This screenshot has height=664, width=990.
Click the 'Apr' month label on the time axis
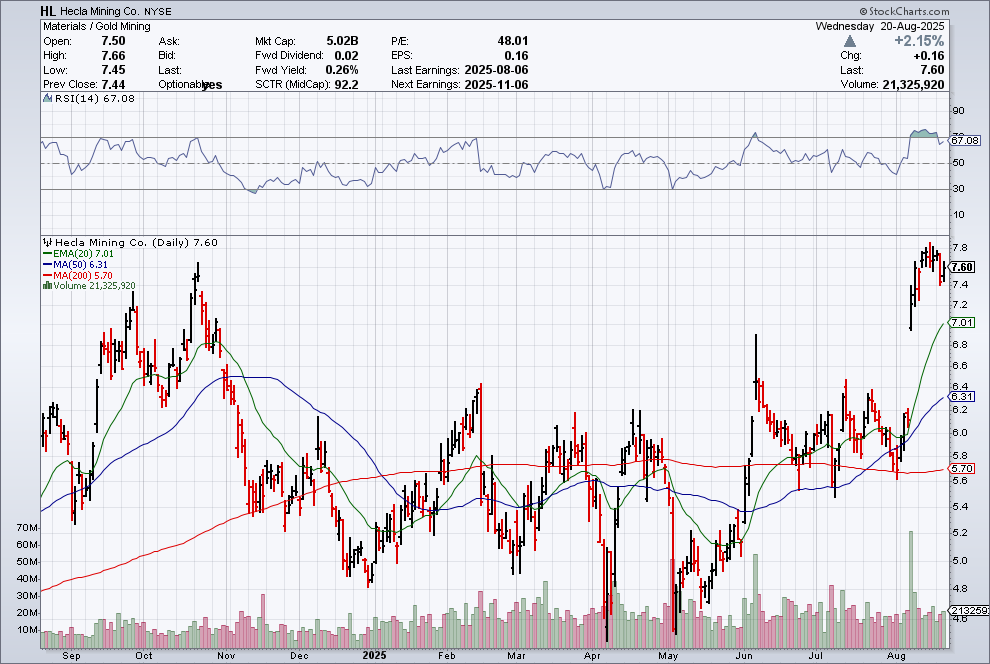coord(592,656)
